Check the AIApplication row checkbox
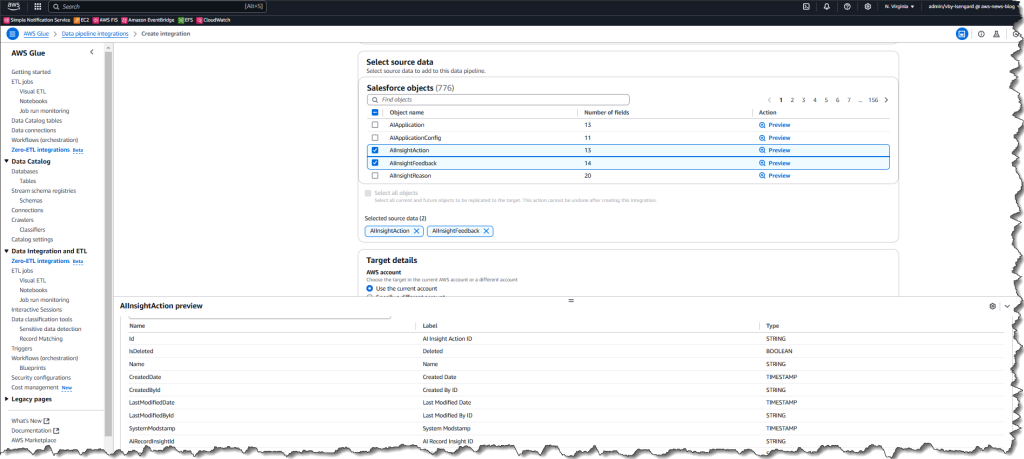Screen dimensions: 1024x459 coord(375,125)
